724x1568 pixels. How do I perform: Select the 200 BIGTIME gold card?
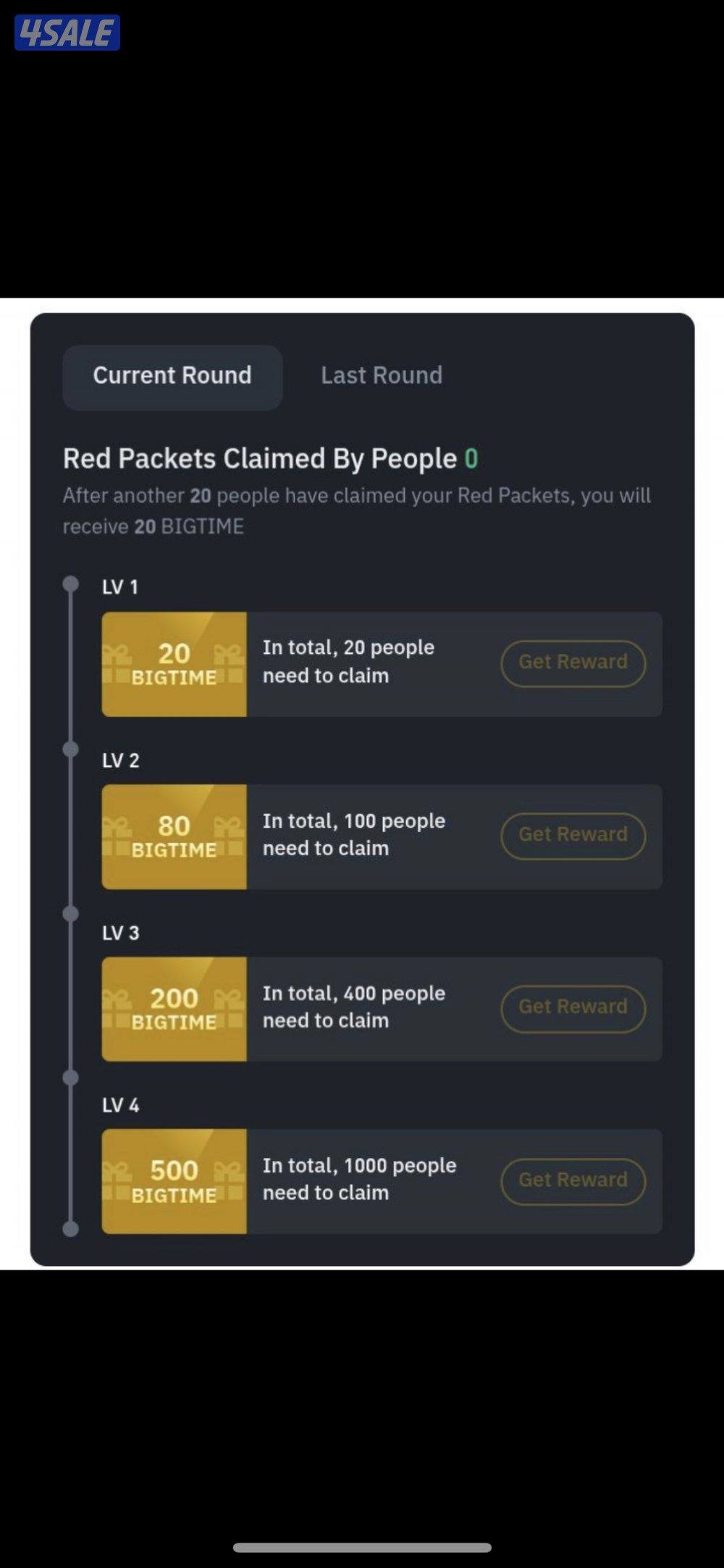click(174, 1009)
